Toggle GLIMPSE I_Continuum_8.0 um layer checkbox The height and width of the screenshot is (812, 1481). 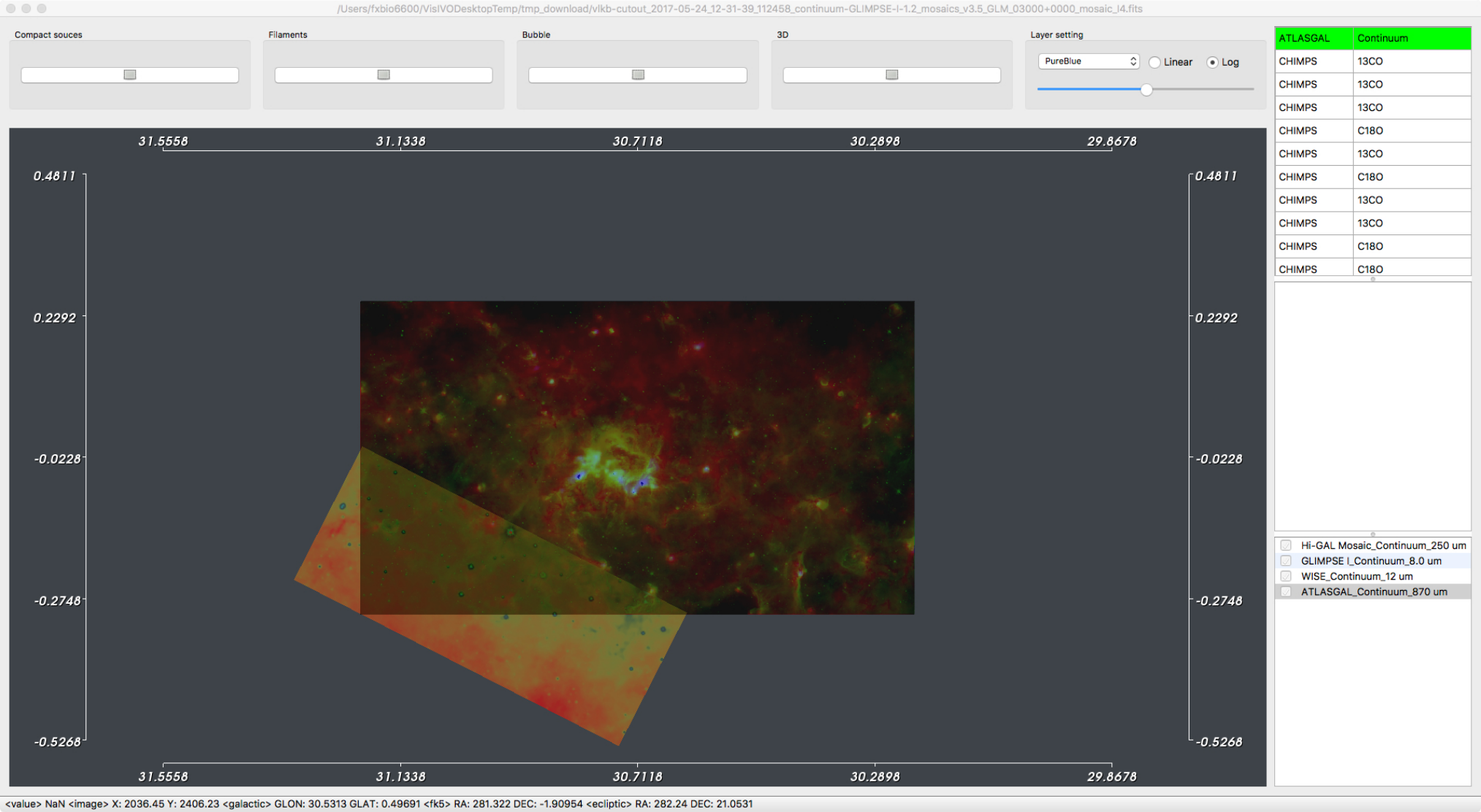1286,561
